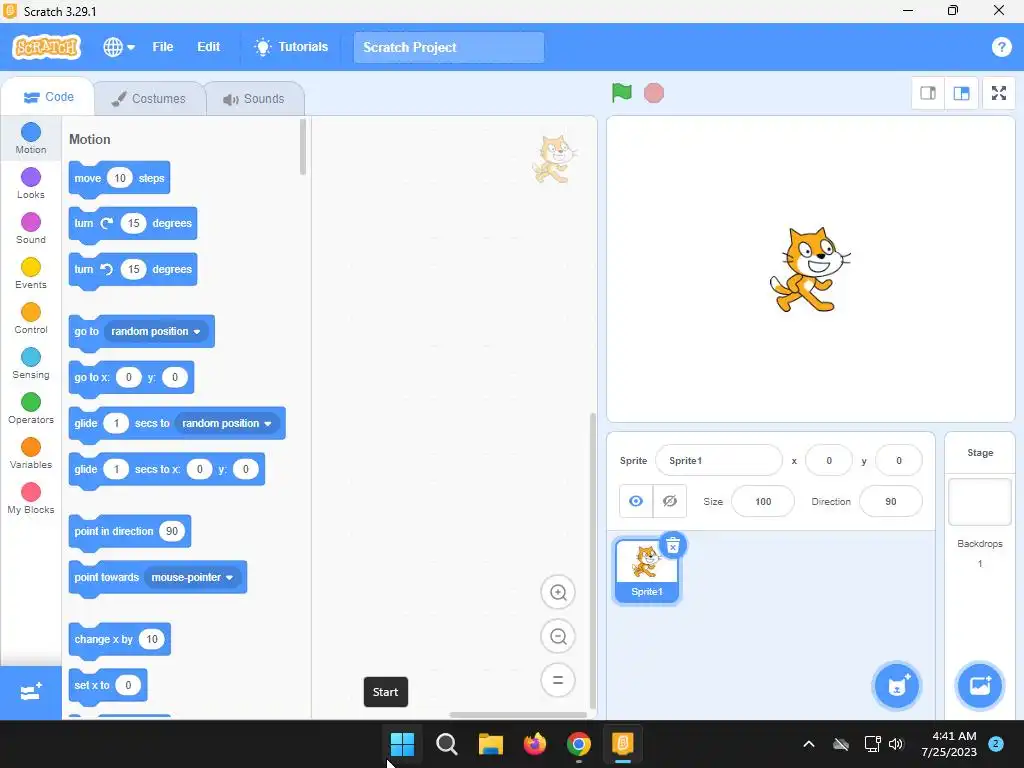1024x768 pixels.
Task: Click the set x to 0 block
Action: pyautogui.click(x=108, y=685)
